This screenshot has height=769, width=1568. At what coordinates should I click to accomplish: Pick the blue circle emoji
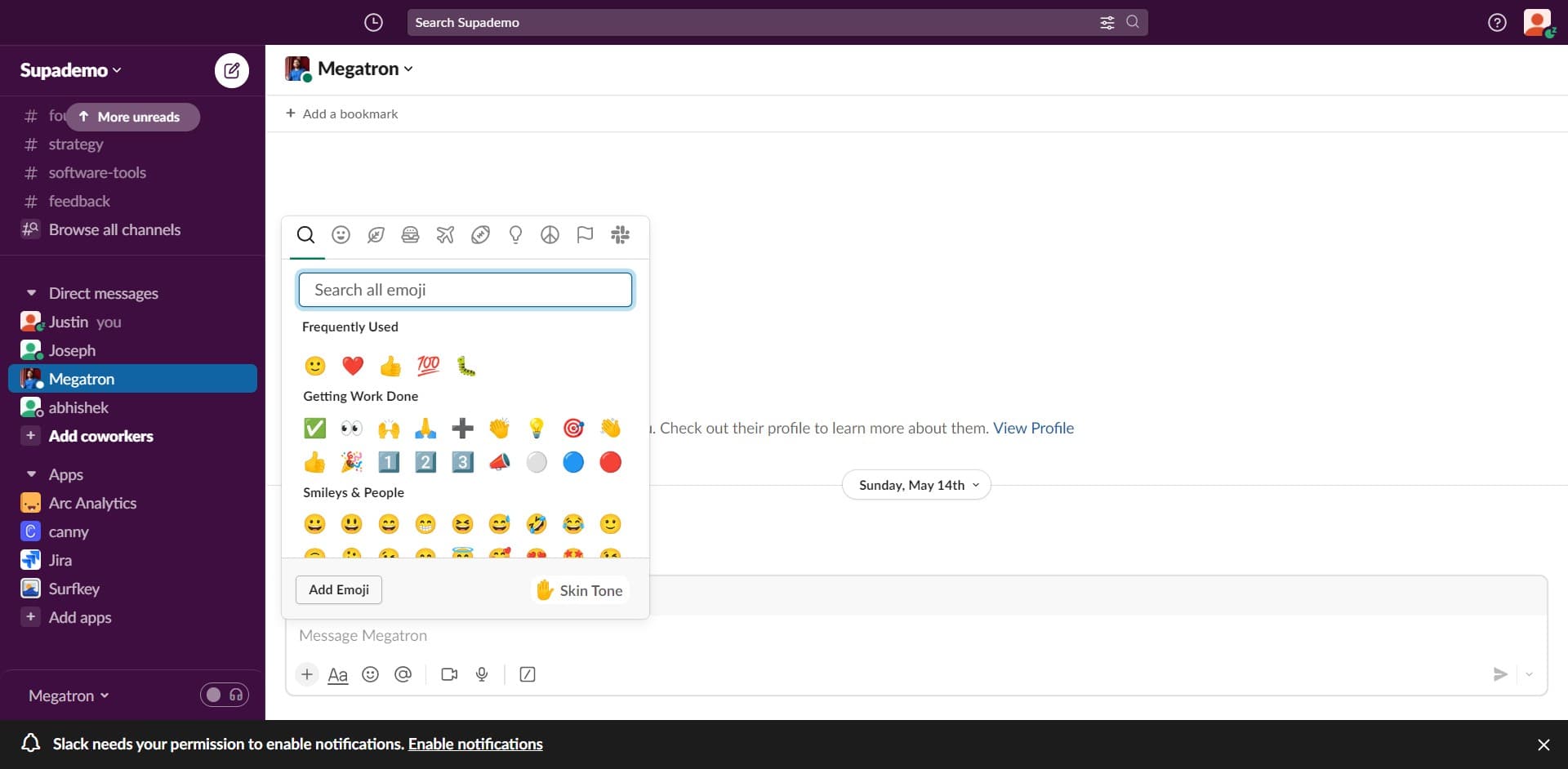573,462
